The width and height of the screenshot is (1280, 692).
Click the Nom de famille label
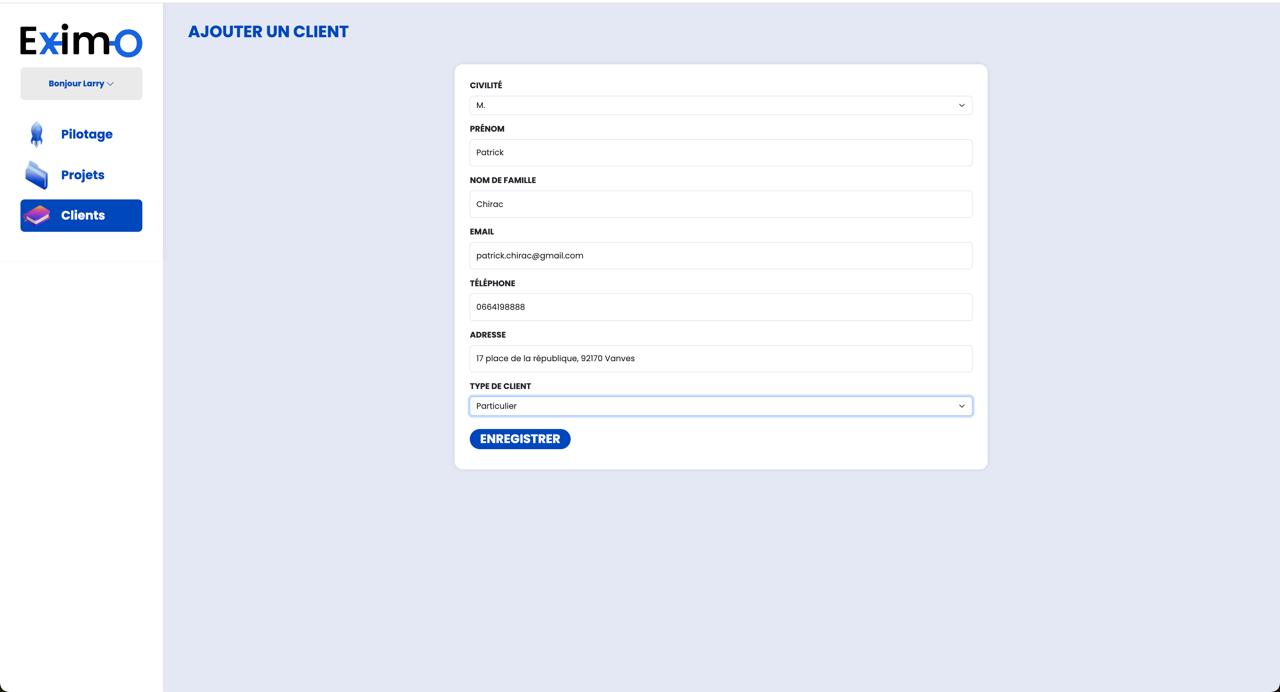[503, 180]
